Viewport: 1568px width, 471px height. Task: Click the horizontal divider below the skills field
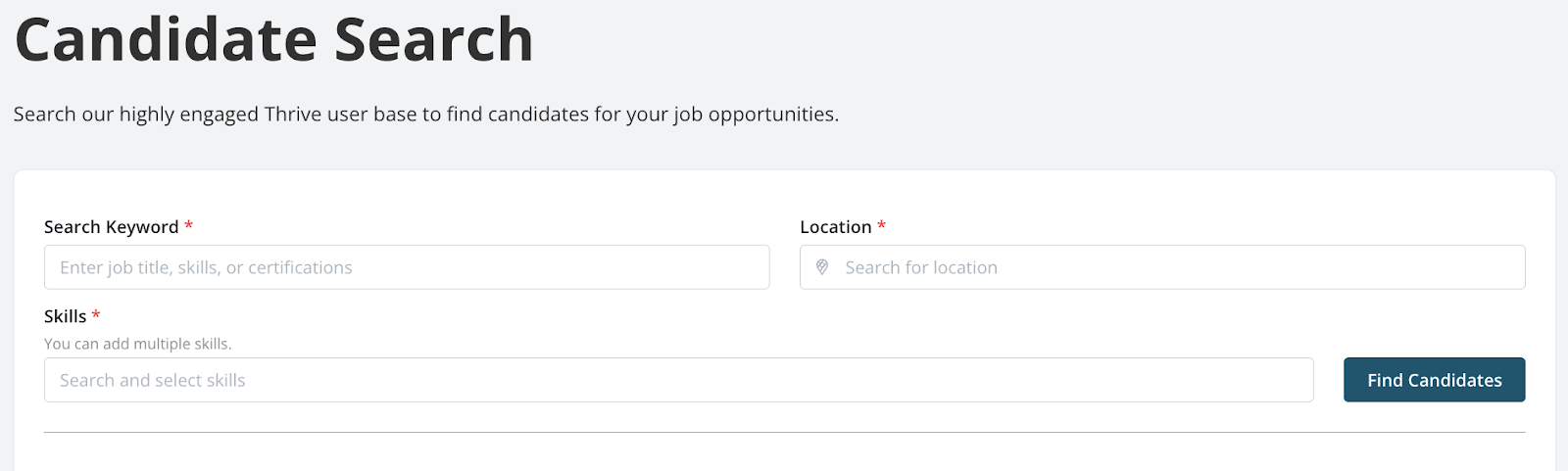coord(784,432)
